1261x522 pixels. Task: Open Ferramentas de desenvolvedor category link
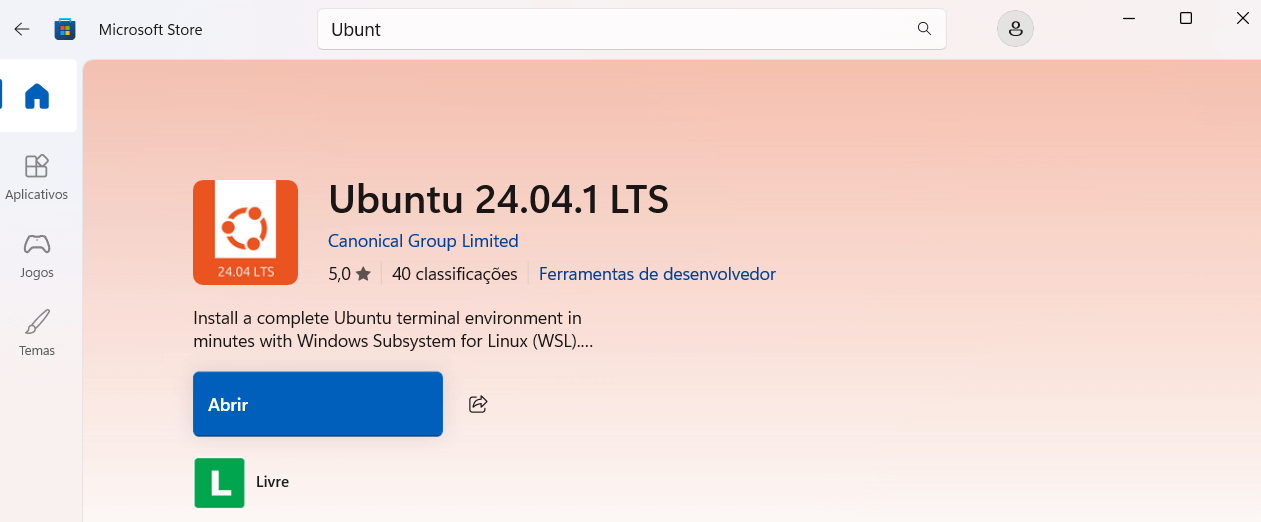click(657, 273)
